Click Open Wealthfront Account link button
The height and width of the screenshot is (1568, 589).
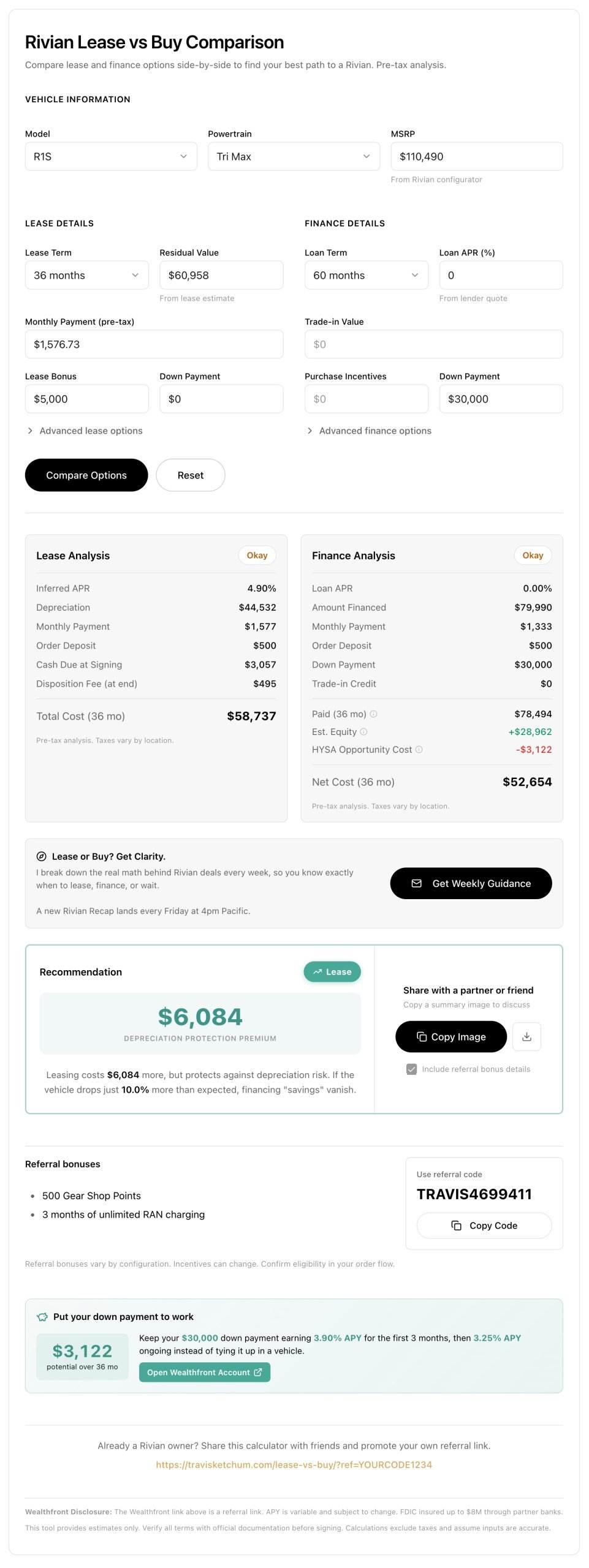click(x=205, y=1373)
